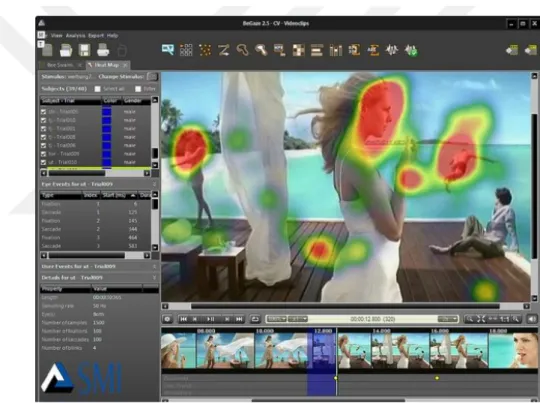Open the folder icon in the toolbar
540x403 pixels.
(x=66, y=50)
